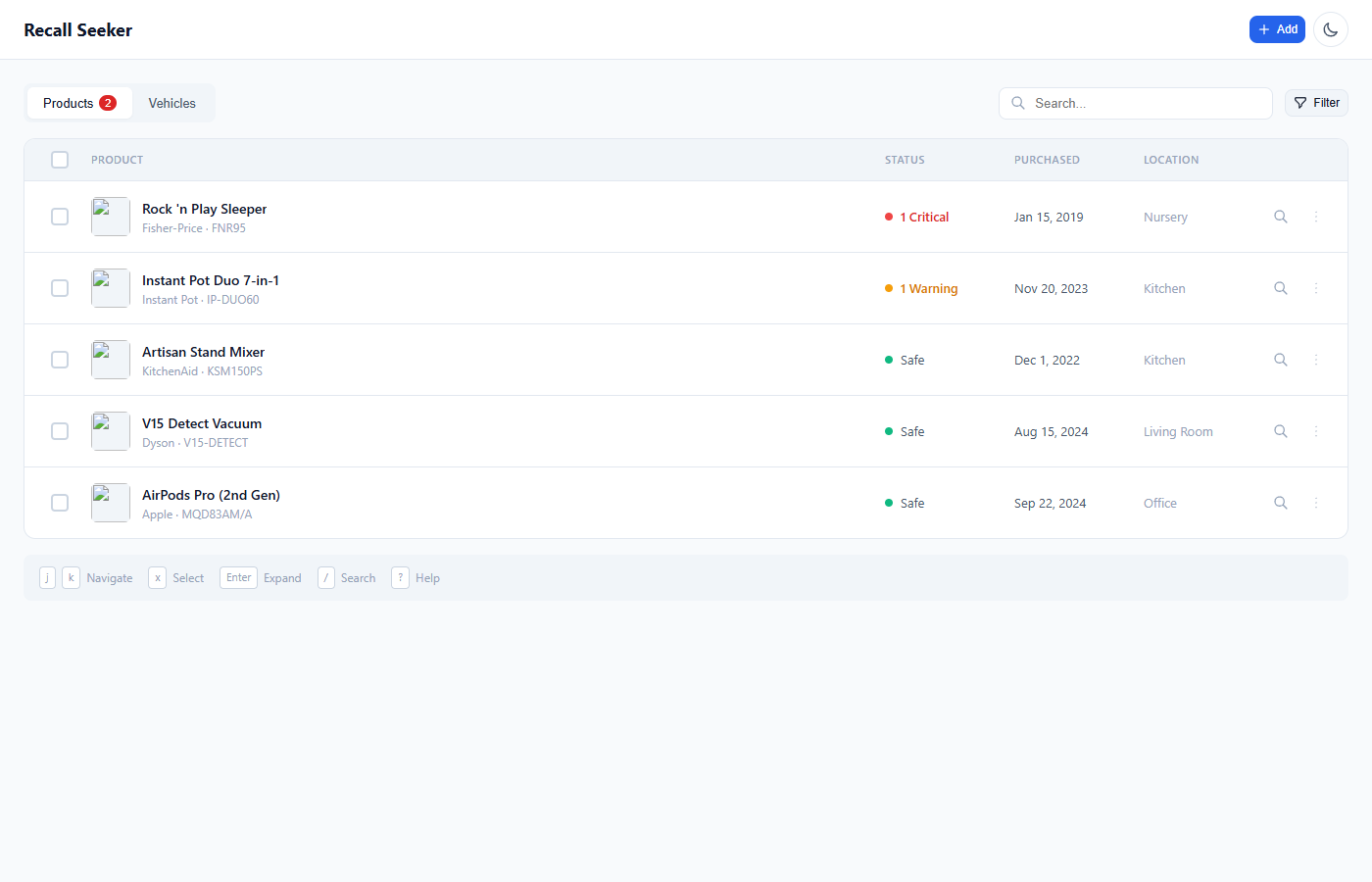This screenshot has height=882, width=1372.
Task: Click the Nursery location cell
Action: click(1165, 218)
